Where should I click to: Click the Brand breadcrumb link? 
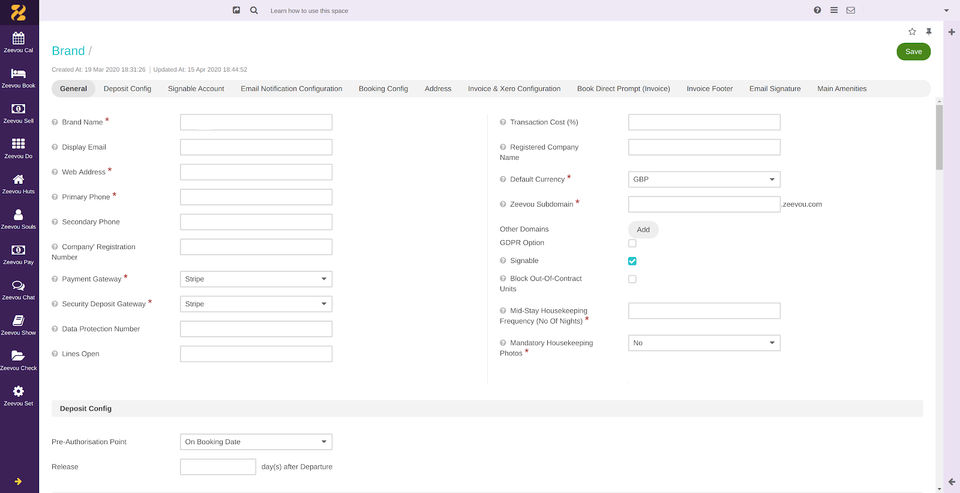click(68, 51)
